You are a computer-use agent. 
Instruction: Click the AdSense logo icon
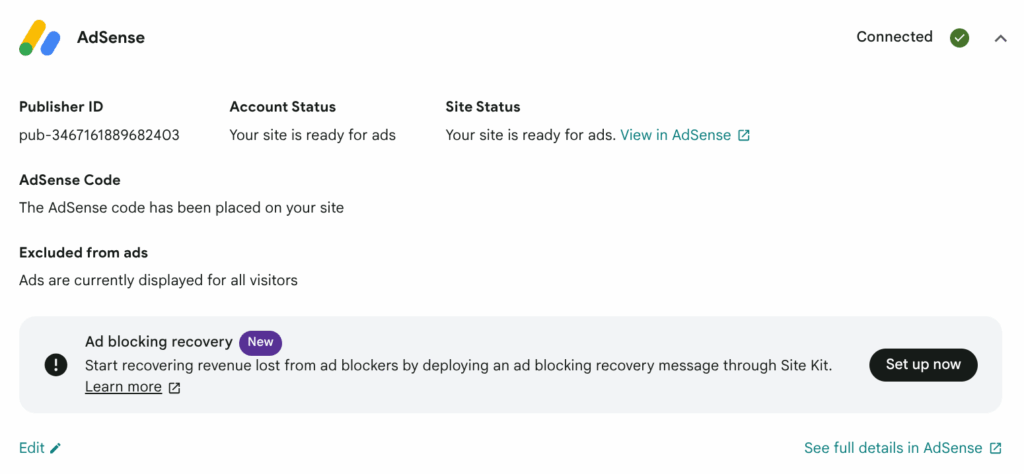click(x=40, y=38)
